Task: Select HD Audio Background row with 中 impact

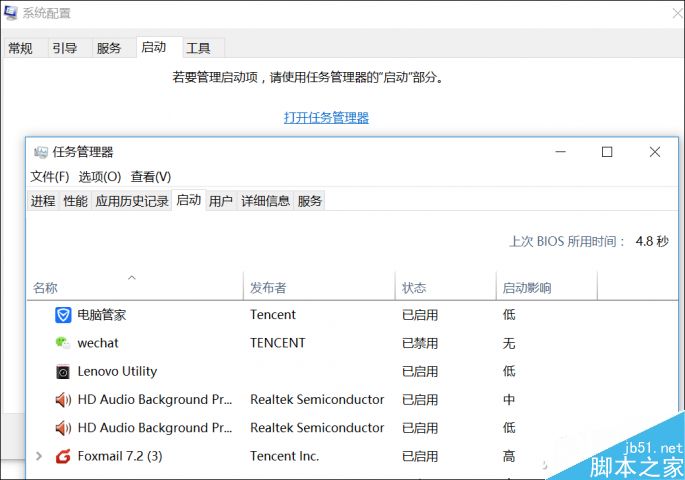Action: 352,400
